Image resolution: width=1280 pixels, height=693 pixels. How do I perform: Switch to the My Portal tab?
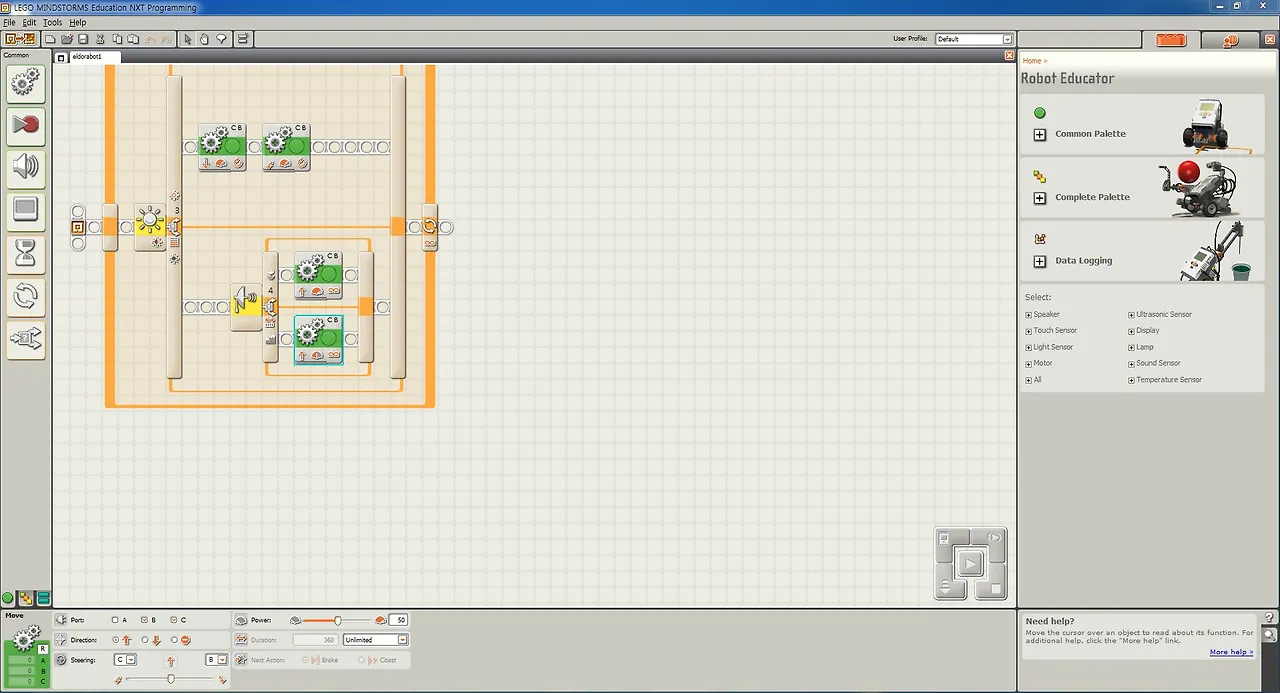1230,40
